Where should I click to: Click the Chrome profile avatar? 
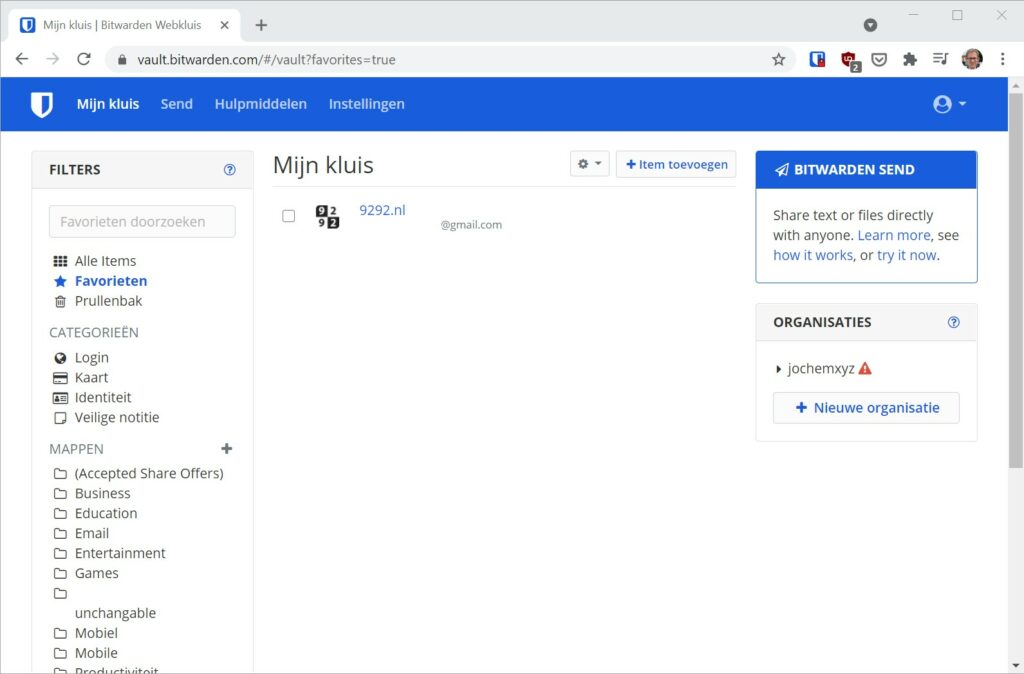coord(972,59)
